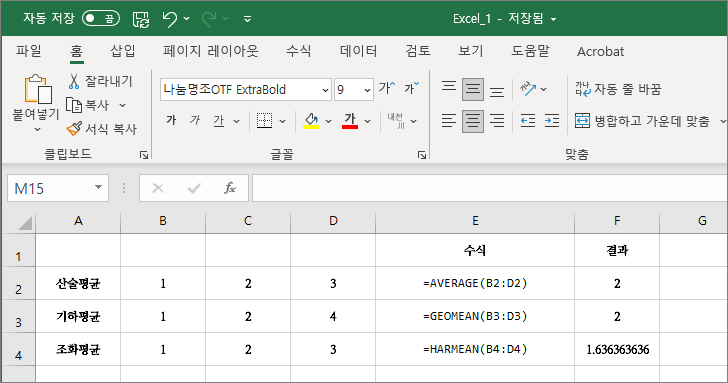
Task: Select column E header
Action: point(475,221)
